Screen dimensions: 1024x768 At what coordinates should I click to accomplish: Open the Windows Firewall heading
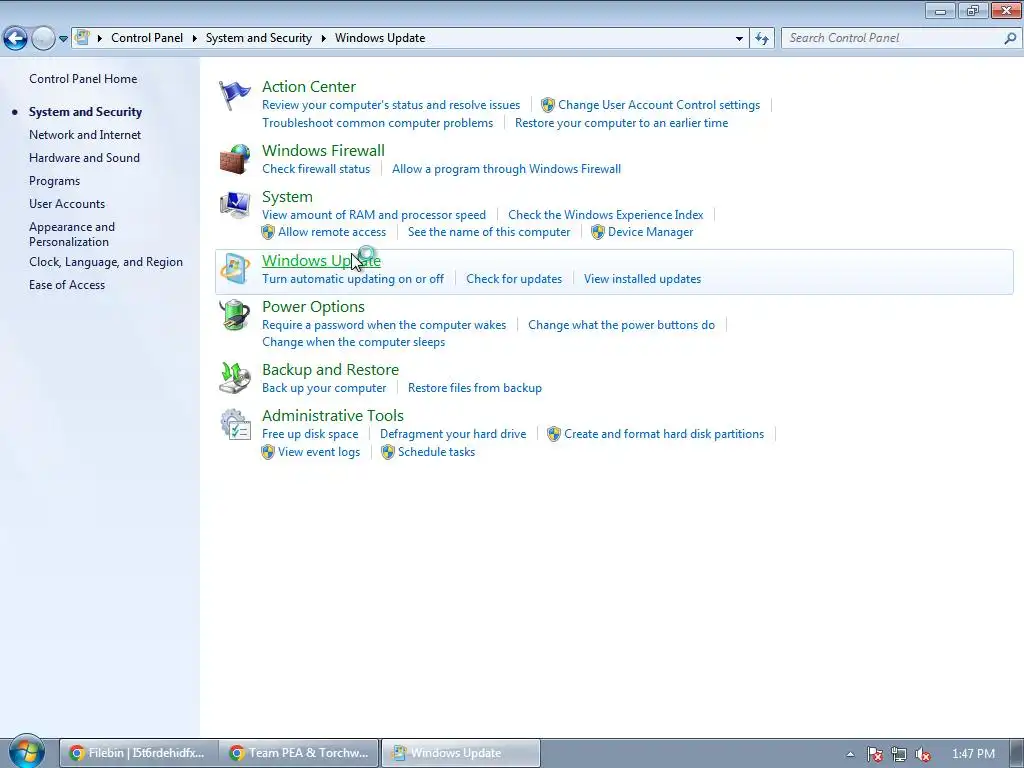323,151
